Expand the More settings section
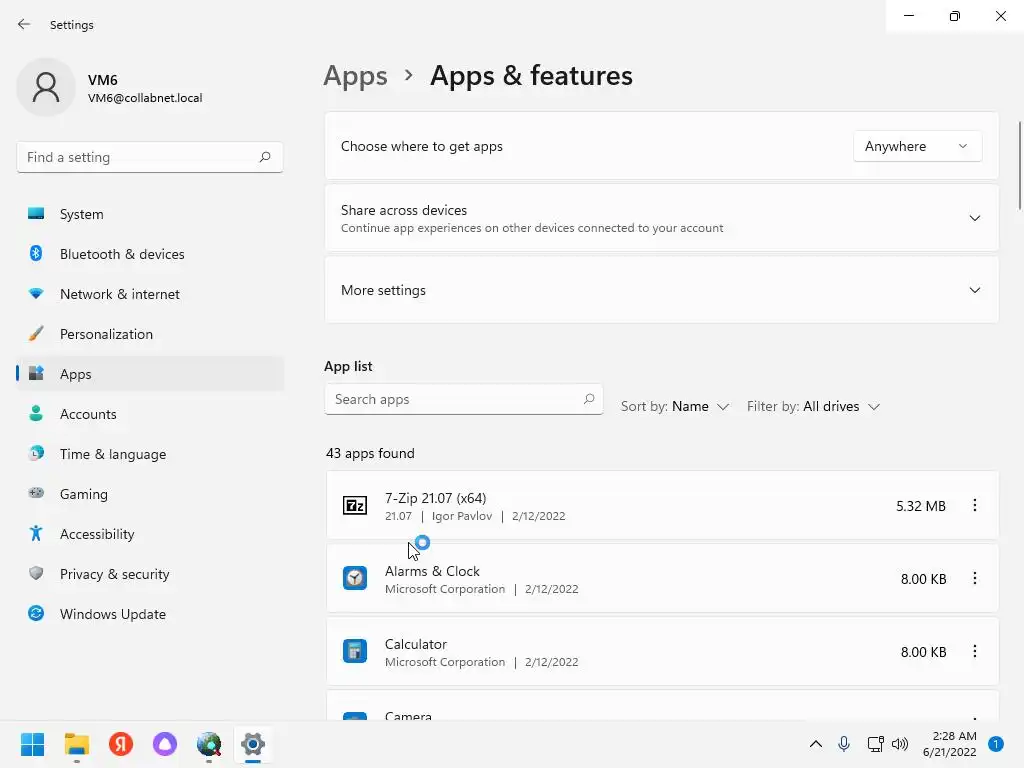The height and width of the screenshot is (768, 1024). pos(974,290)
